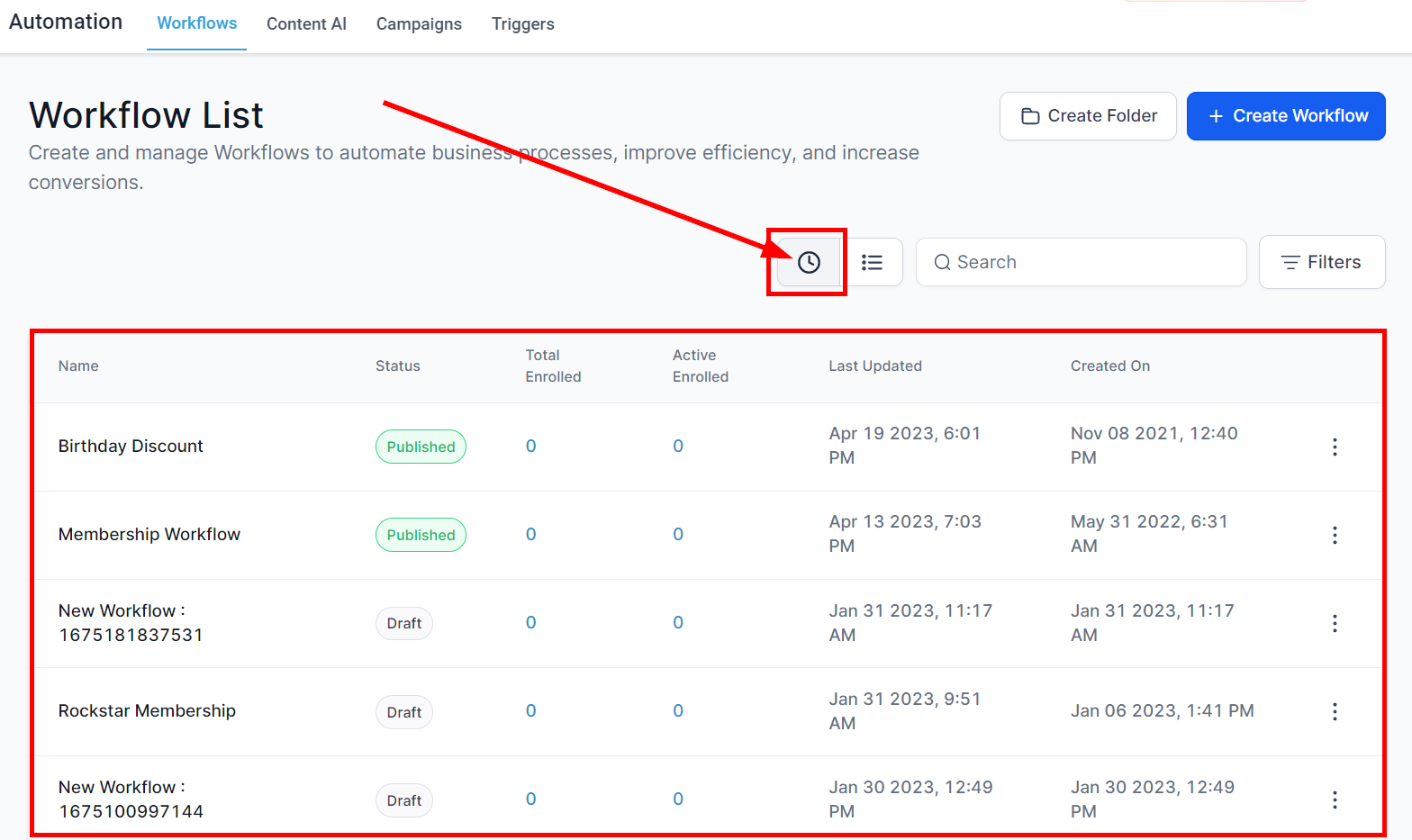Screen dimensions: 1412x840
Task: Open the Birthday Discount workflow
Action: 131,447
